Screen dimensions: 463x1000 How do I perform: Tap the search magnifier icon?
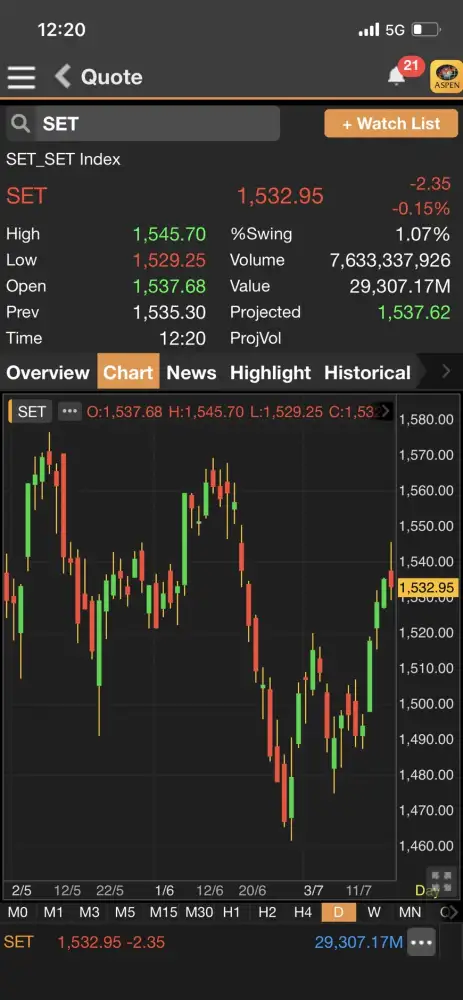pos(20,124)
